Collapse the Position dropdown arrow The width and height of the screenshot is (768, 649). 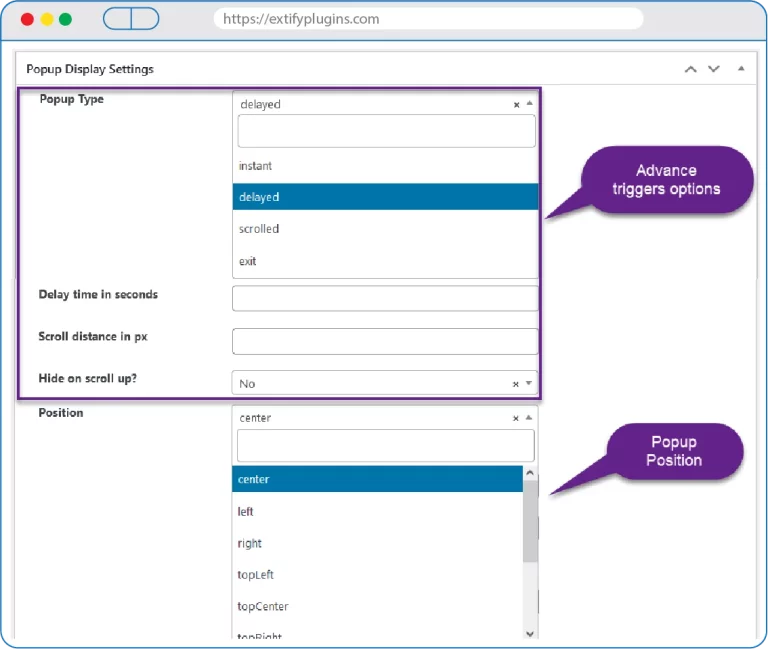click(x=529, y=417)
